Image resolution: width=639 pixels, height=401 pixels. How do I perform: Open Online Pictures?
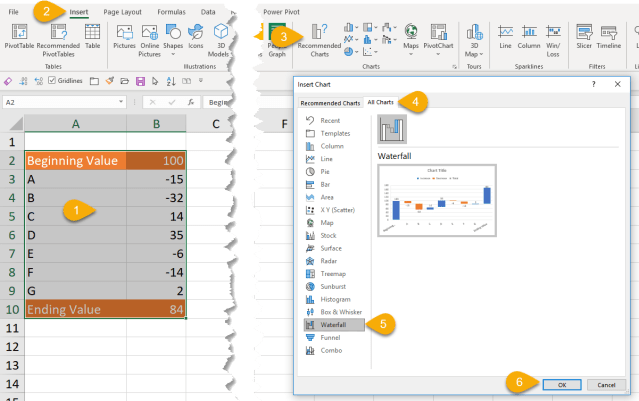150,40
